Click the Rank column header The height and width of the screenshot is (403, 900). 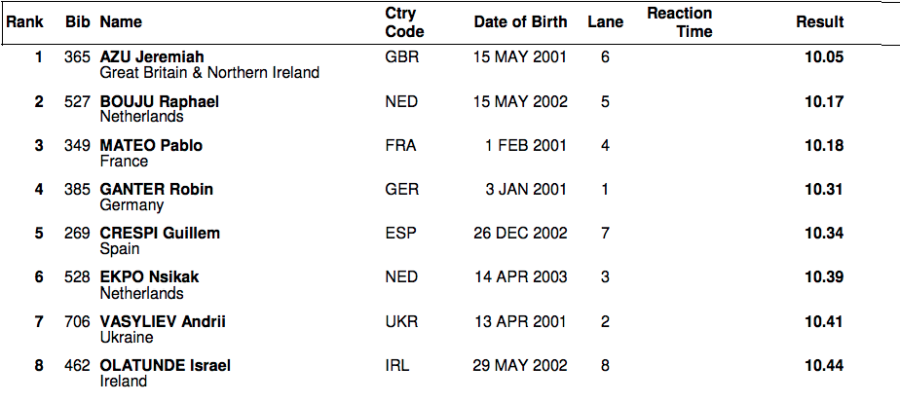25,21
